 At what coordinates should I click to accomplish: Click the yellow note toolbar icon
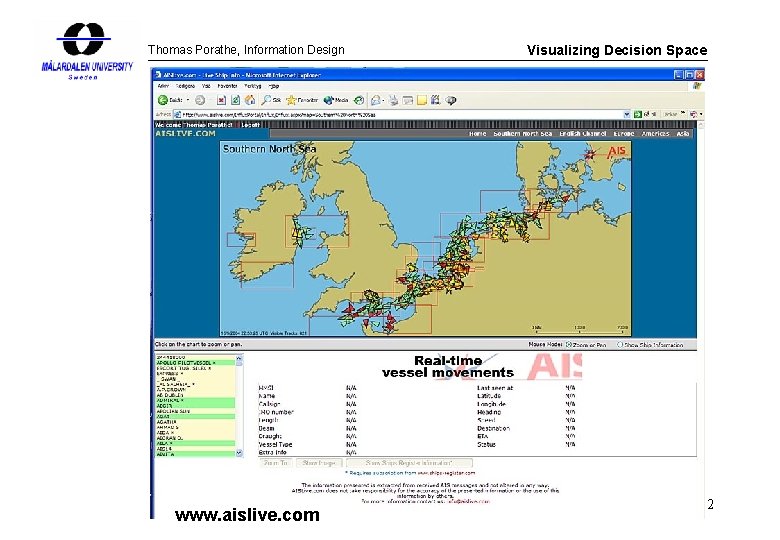422,100
